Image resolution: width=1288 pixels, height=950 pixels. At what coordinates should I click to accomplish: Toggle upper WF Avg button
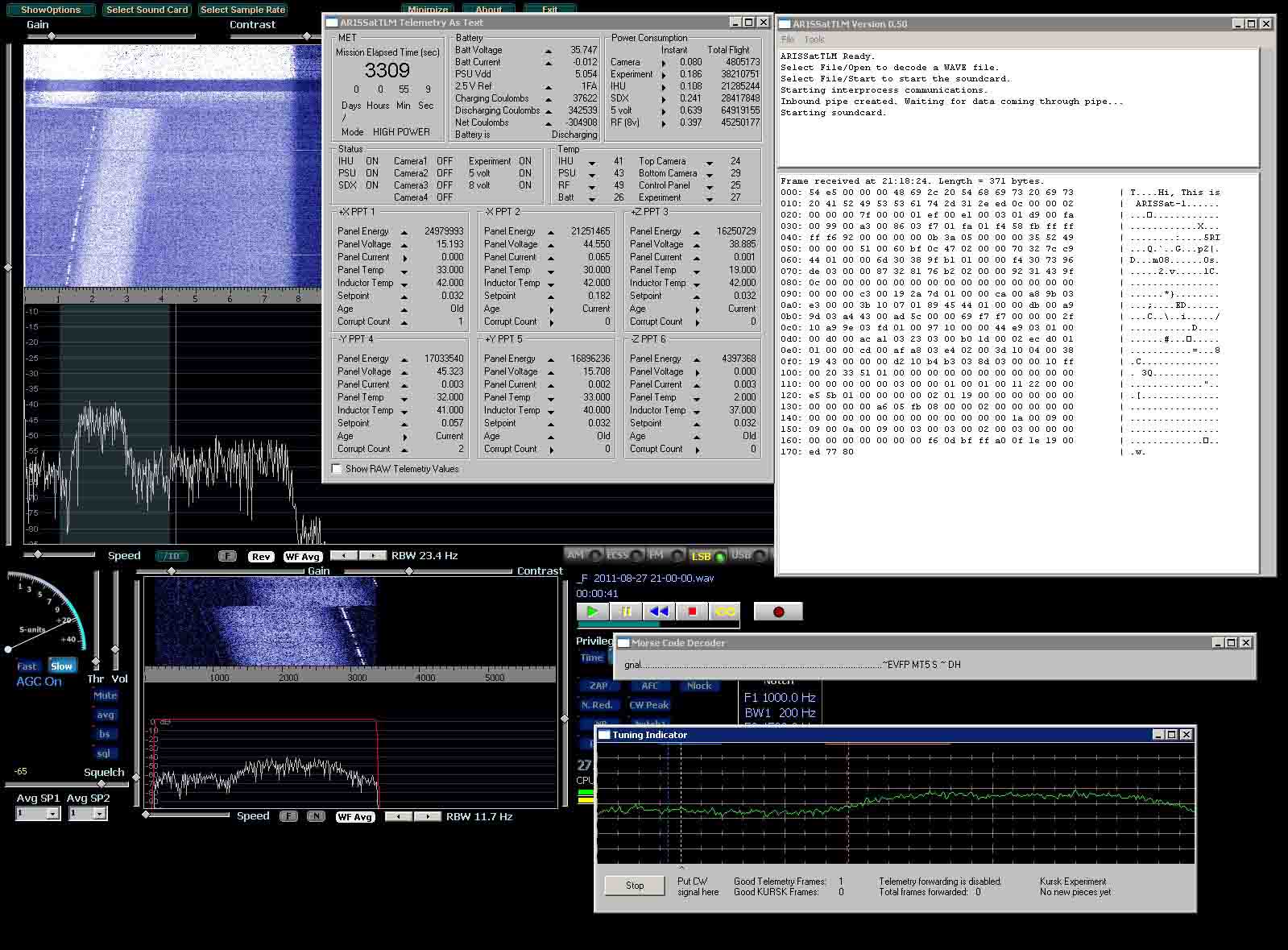point(303,557)
